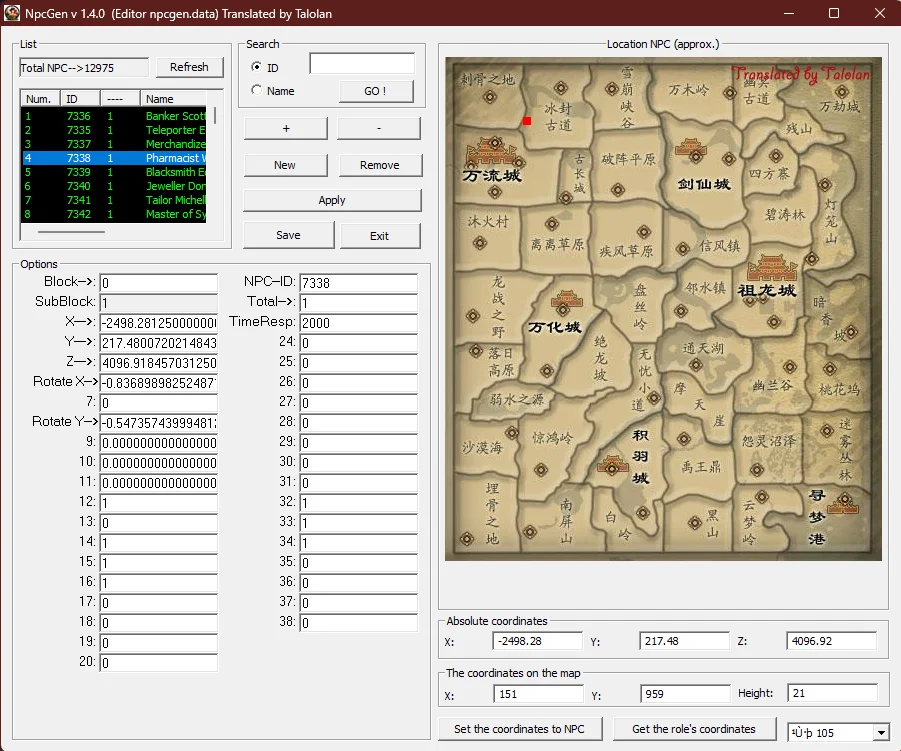Click the NPC list horizontal scrollbar

71,232
